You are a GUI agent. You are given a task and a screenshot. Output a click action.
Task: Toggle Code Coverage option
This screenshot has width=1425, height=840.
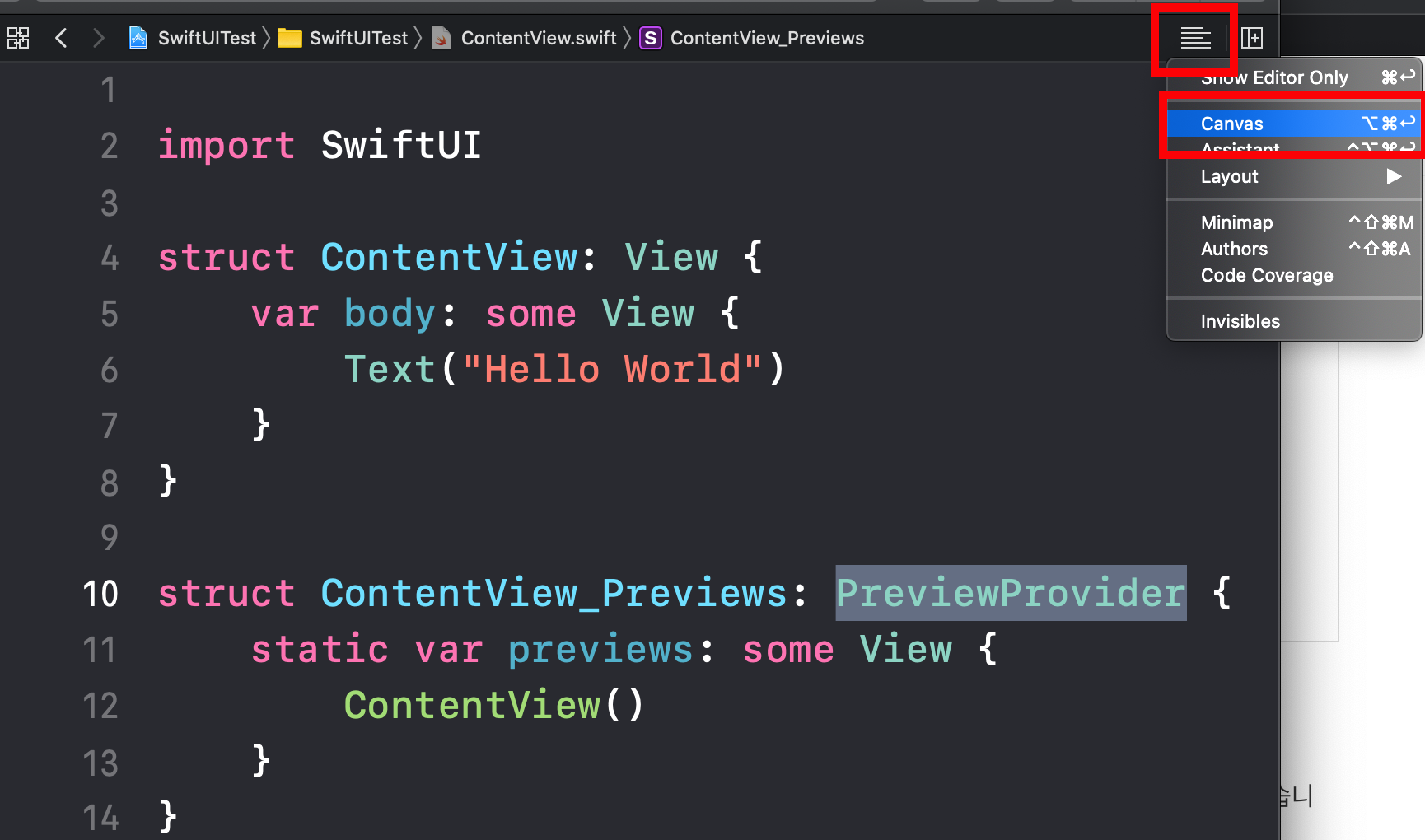click(x=1295, y=275)
